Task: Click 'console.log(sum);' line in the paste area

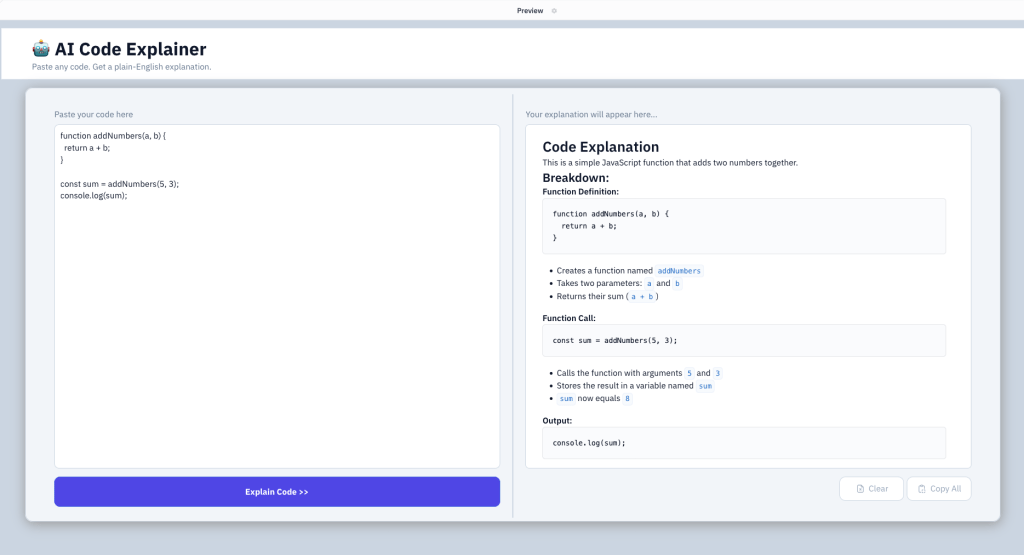Action: coord(93,196)
